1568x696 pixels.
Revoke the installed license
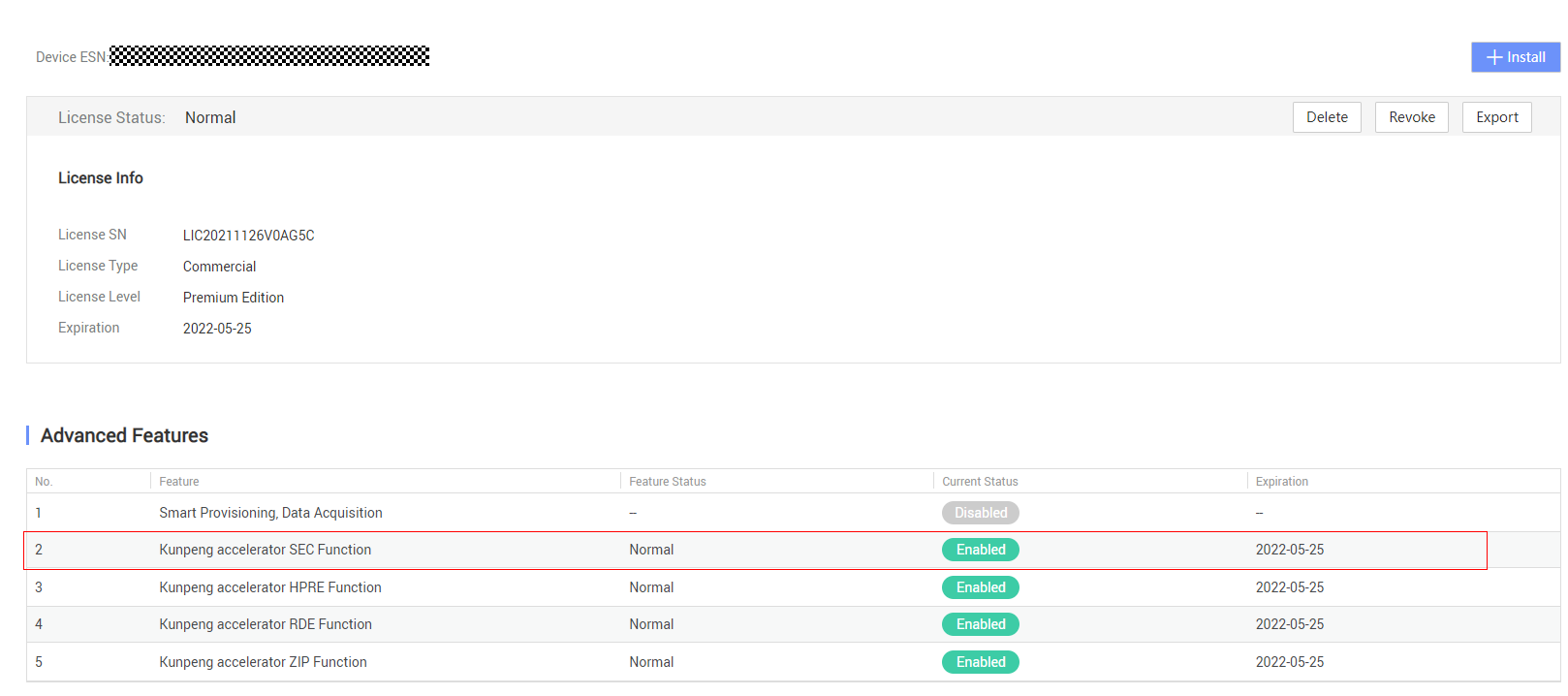pyautogui.click(x=1412, y=117)
